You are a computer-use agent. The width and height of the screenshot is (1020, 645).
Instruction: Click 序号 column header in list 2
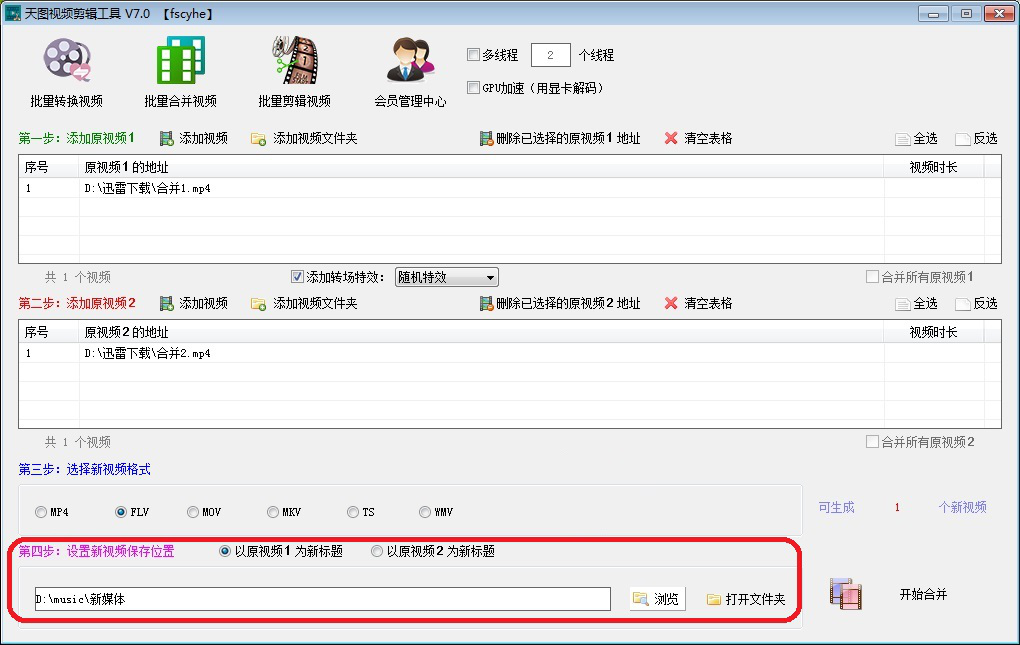click(49, 332)
